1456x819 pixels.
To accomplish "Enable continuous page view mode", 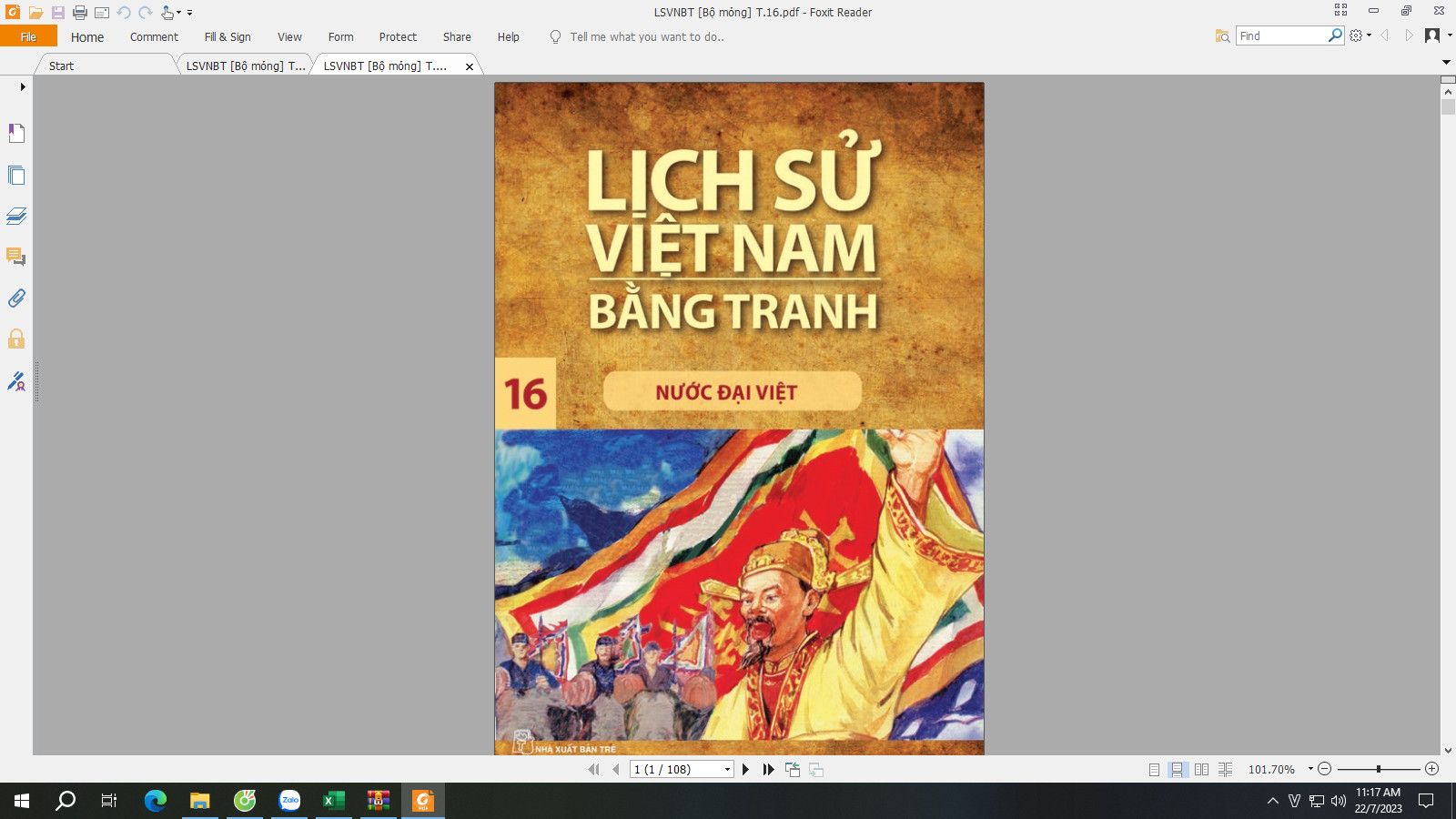I will 1178,770.
